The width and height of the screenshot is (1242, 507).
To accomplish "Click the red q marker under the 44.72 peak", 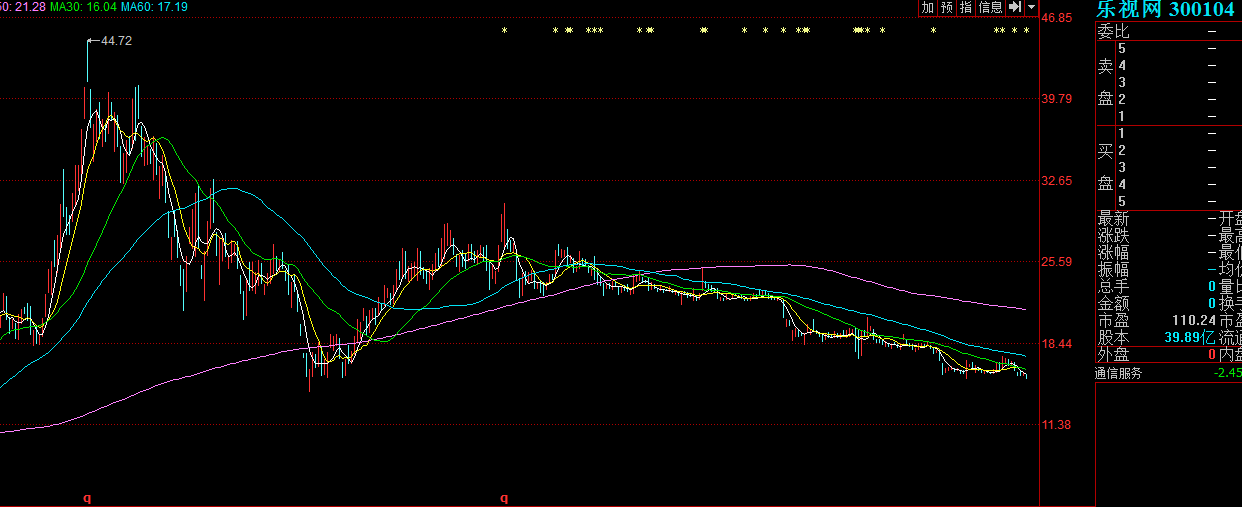I will 87,497.
